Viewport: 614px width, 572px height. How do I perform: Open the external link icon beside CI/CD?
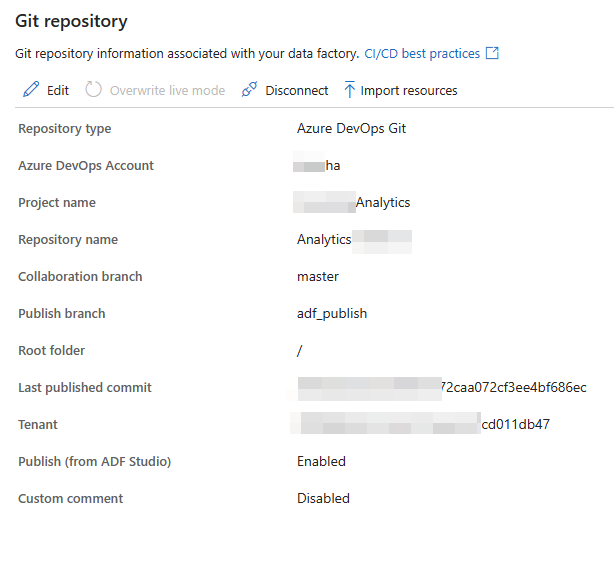pos(492,53)
